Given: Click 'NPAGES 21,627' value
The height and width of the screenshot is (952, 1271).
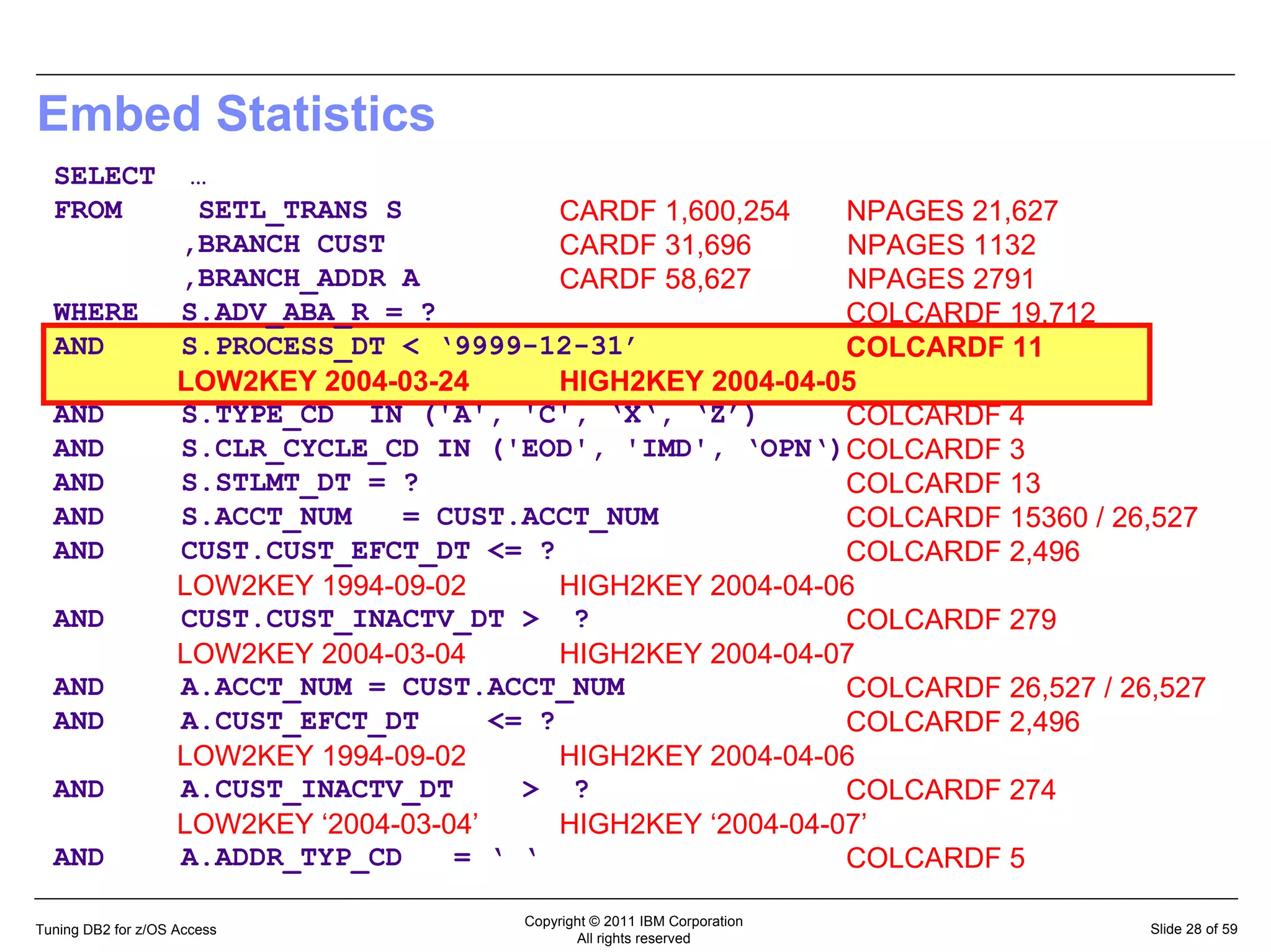Looking at the screenshot, I should (953, 211).
